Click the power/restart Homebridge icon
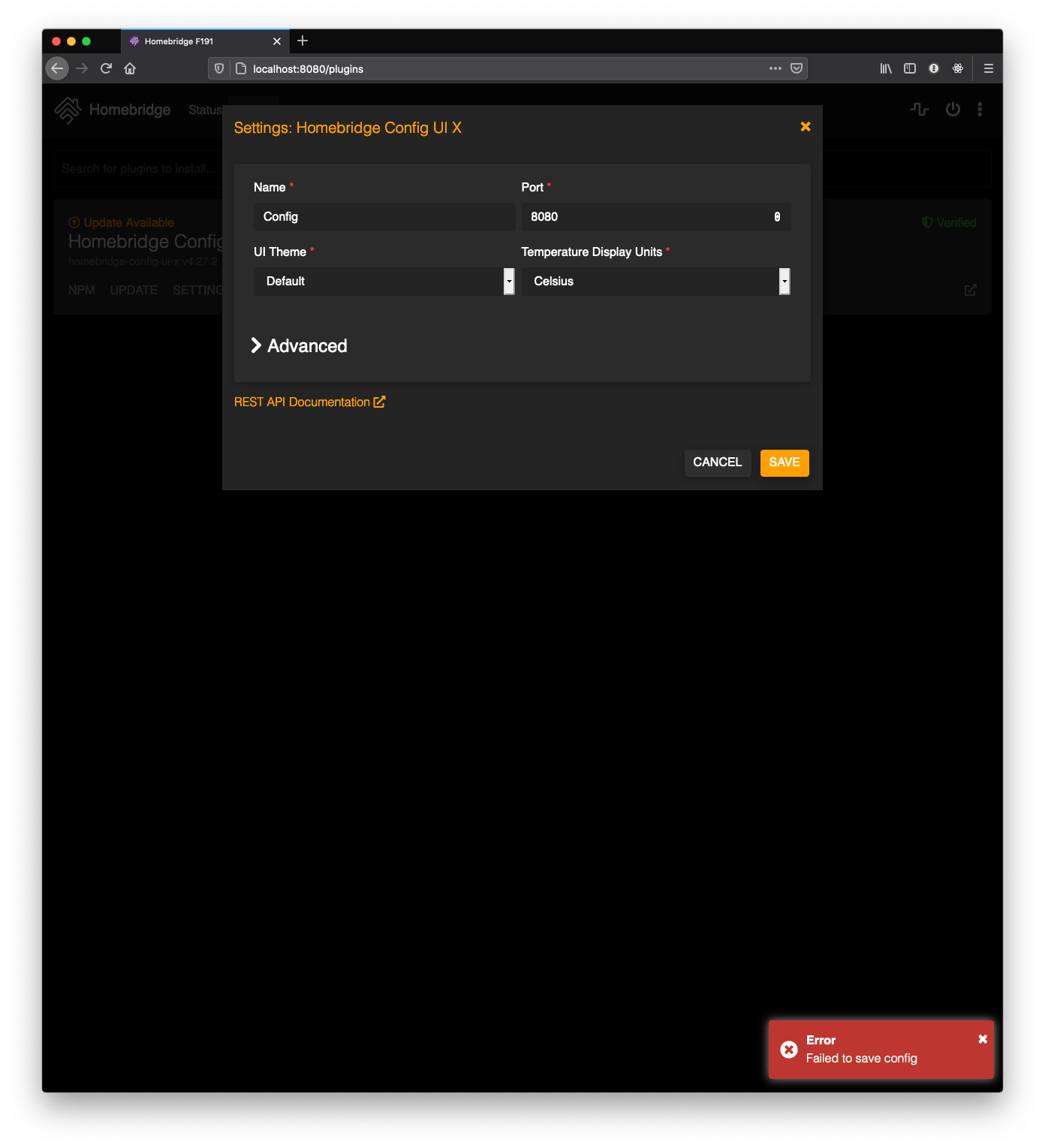This screenshot has width=1045, height=1148. [953, 110]
